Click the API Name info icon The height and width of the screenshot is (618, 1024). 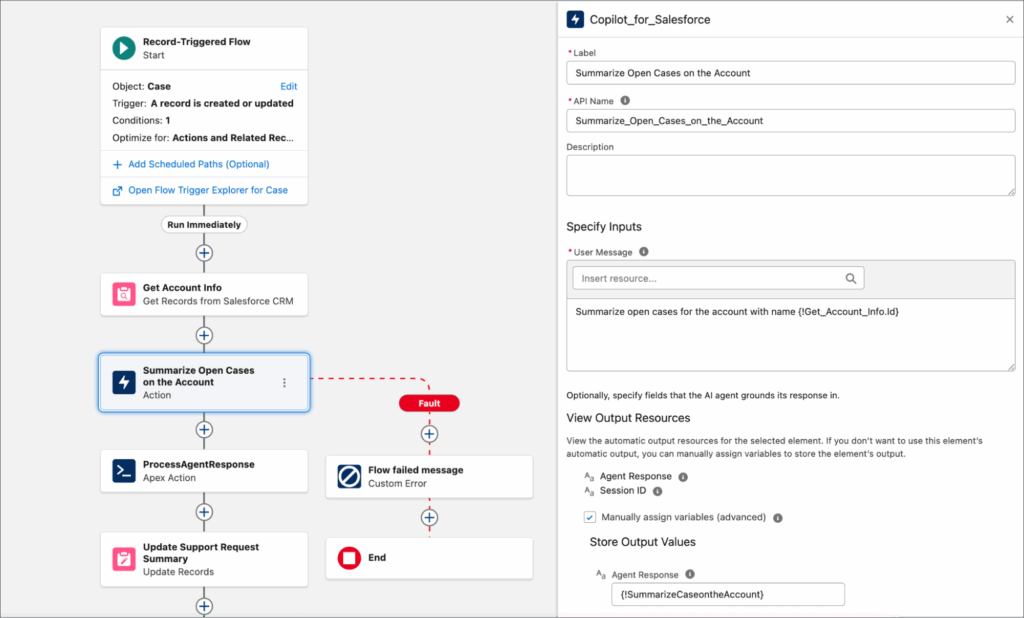point(625,101)
